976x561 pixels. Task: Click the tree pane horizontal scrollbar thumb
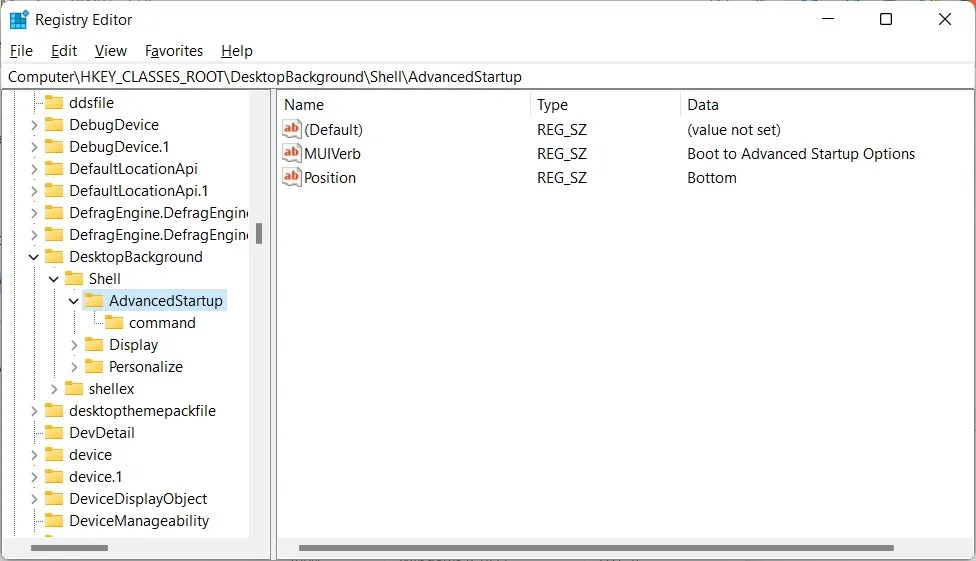click(69, 548)
